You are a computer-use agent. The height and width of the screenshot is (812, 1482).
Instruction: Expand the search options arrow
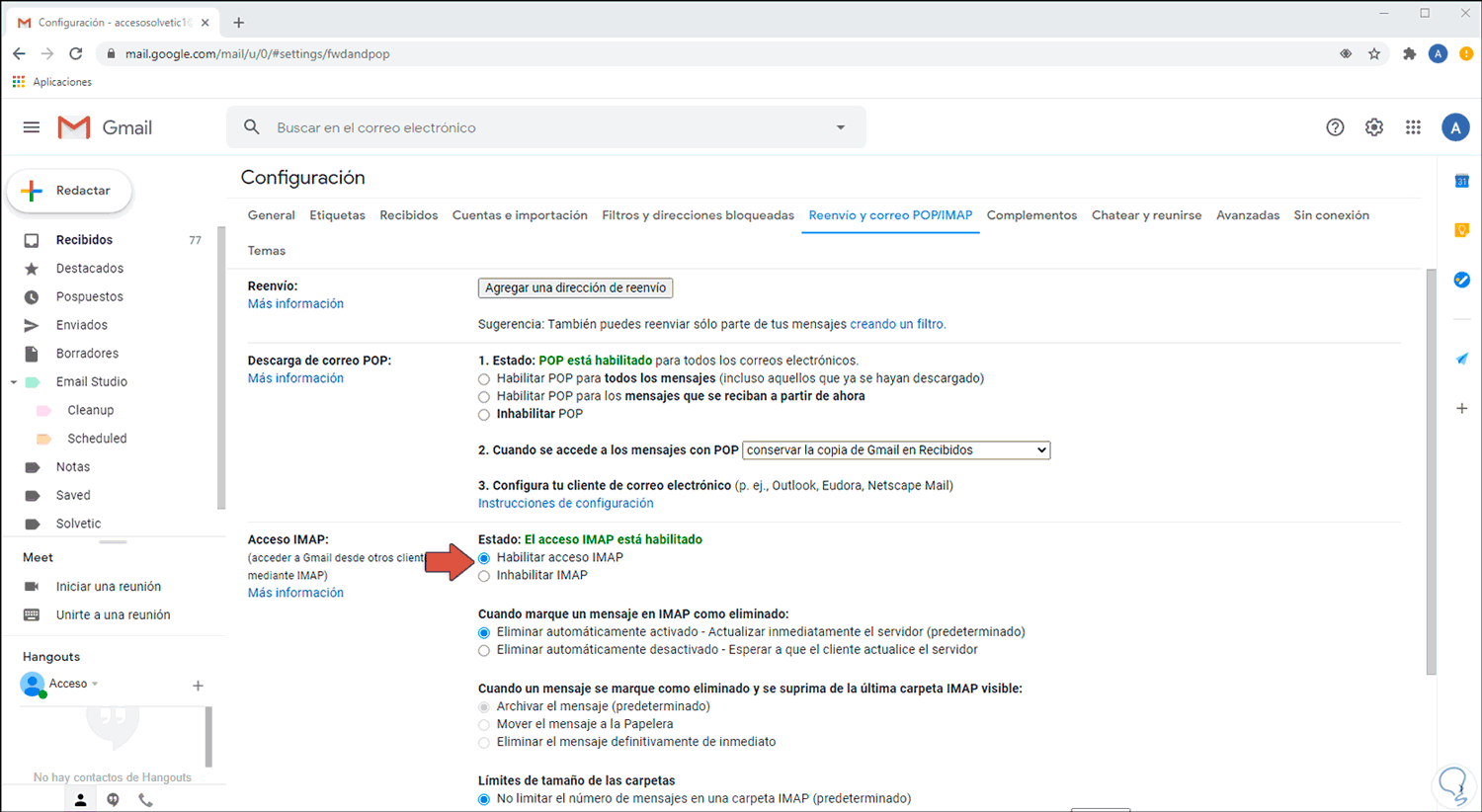tap(841, 127)
